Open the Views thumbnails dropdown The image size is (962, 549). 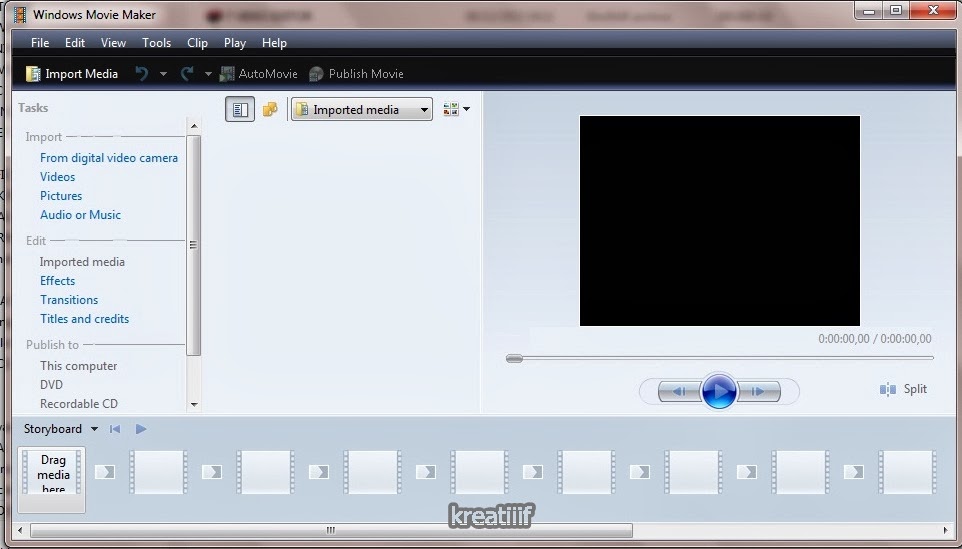tap(456, 109)
